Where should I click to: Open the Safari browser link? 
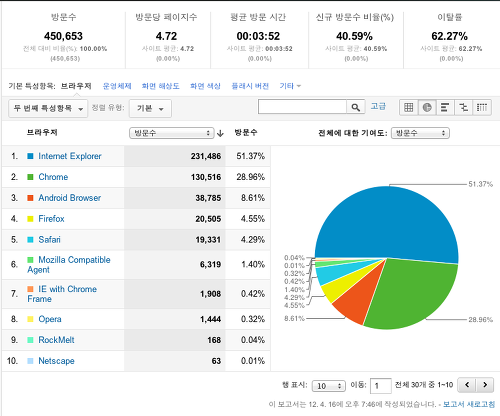click(49, 240)
